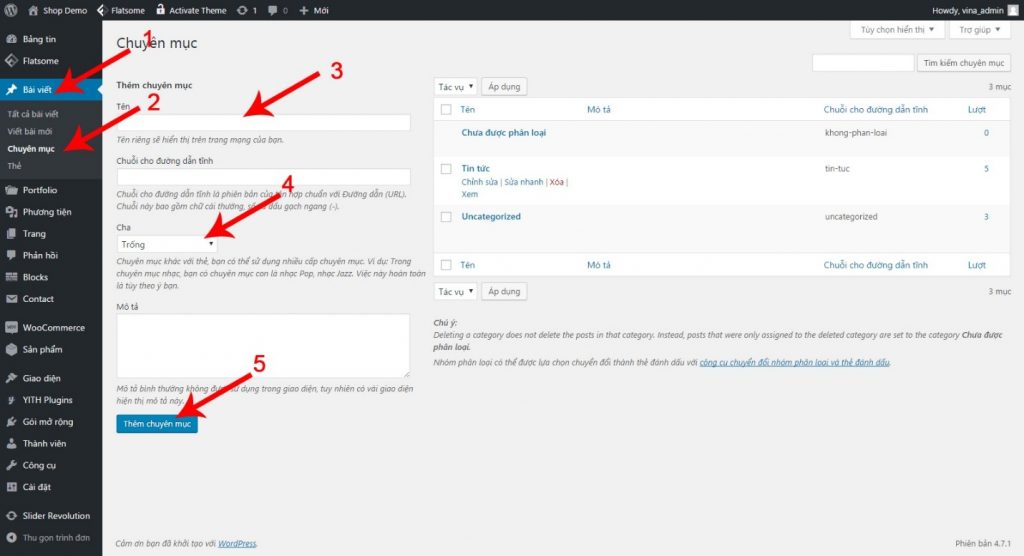Image resolution: width=1024 pixels, height=556 pixels.
Task: Click the Phương tiện media icon
Action: tap(11, 212)
